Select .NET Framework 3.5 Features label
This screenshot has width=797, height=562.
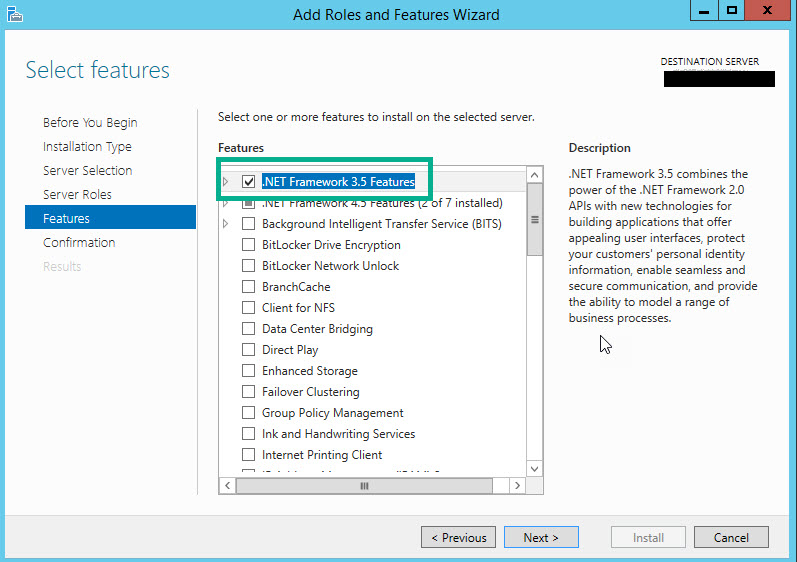coord(339,181)
